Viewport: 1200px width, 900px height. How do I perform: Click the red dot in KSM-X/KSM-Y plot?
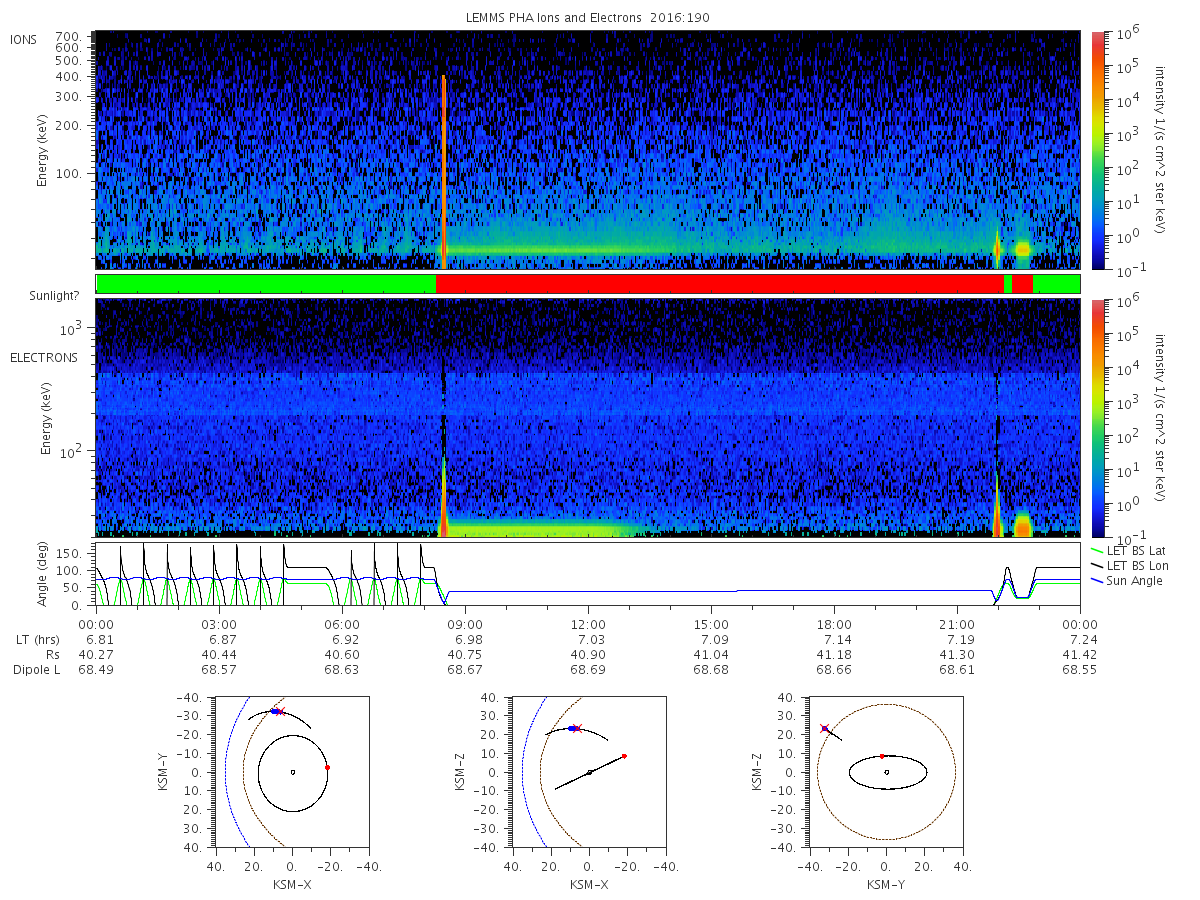(x=327, y=767)
